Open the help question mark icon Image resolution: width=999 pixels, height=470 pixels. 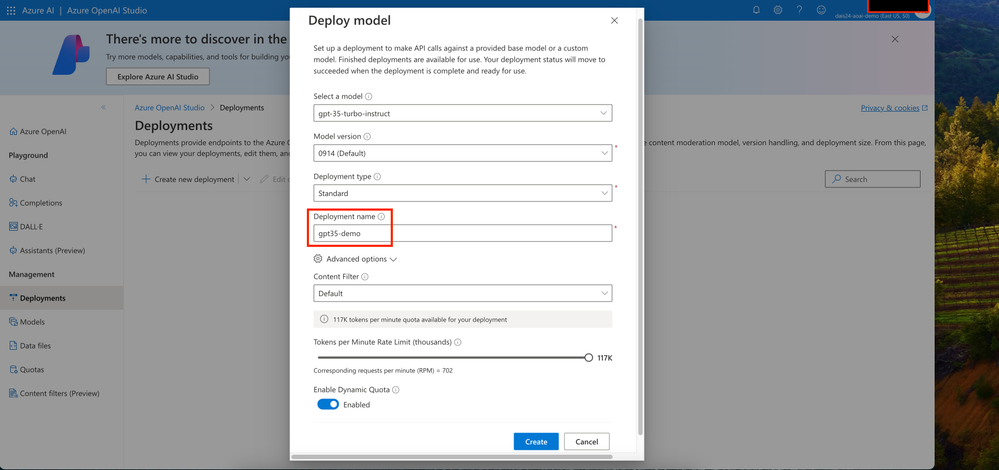point(800,10)
